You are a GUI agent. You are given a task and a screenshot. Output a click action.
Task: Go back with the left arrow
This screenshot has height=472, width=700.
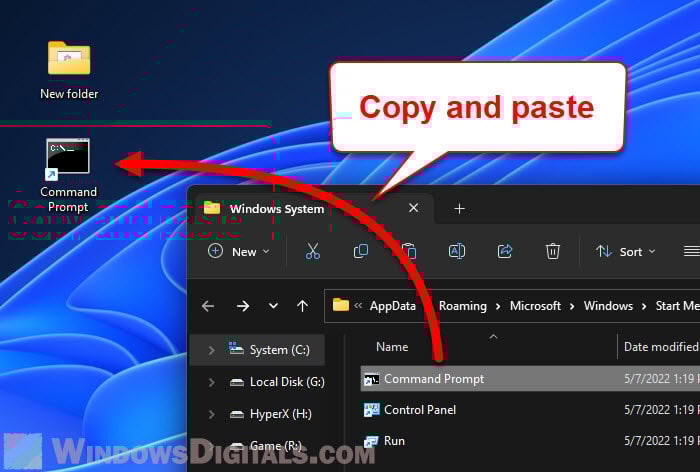coord(208,306)
